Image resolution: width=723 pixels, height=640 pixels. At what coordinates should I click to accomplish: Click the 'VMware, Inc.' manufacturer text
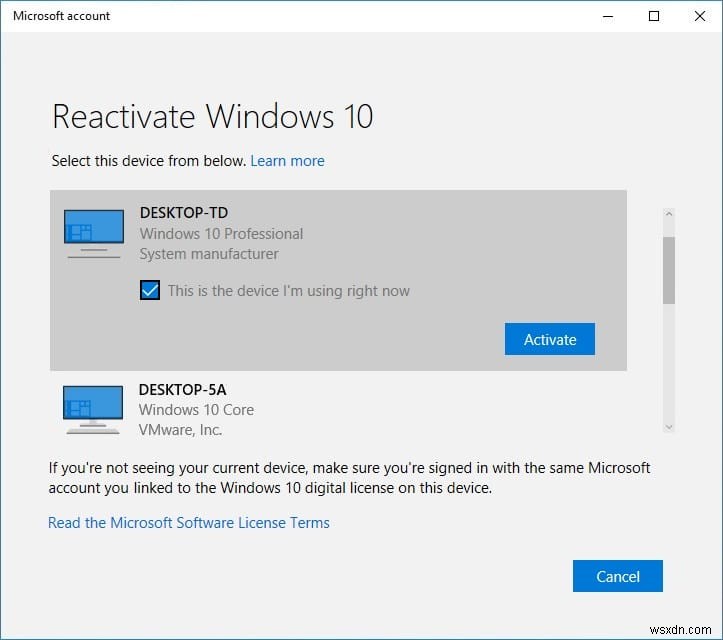[x=180, y=430]
